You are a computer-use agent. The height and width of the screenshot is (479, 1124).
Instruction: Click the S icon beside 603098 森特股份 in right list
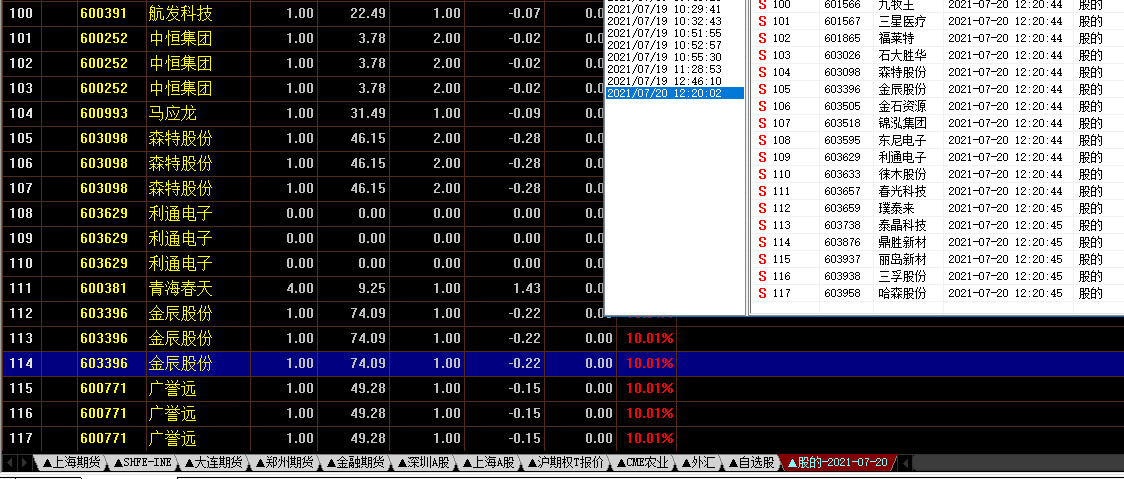(x=762, y=72)
